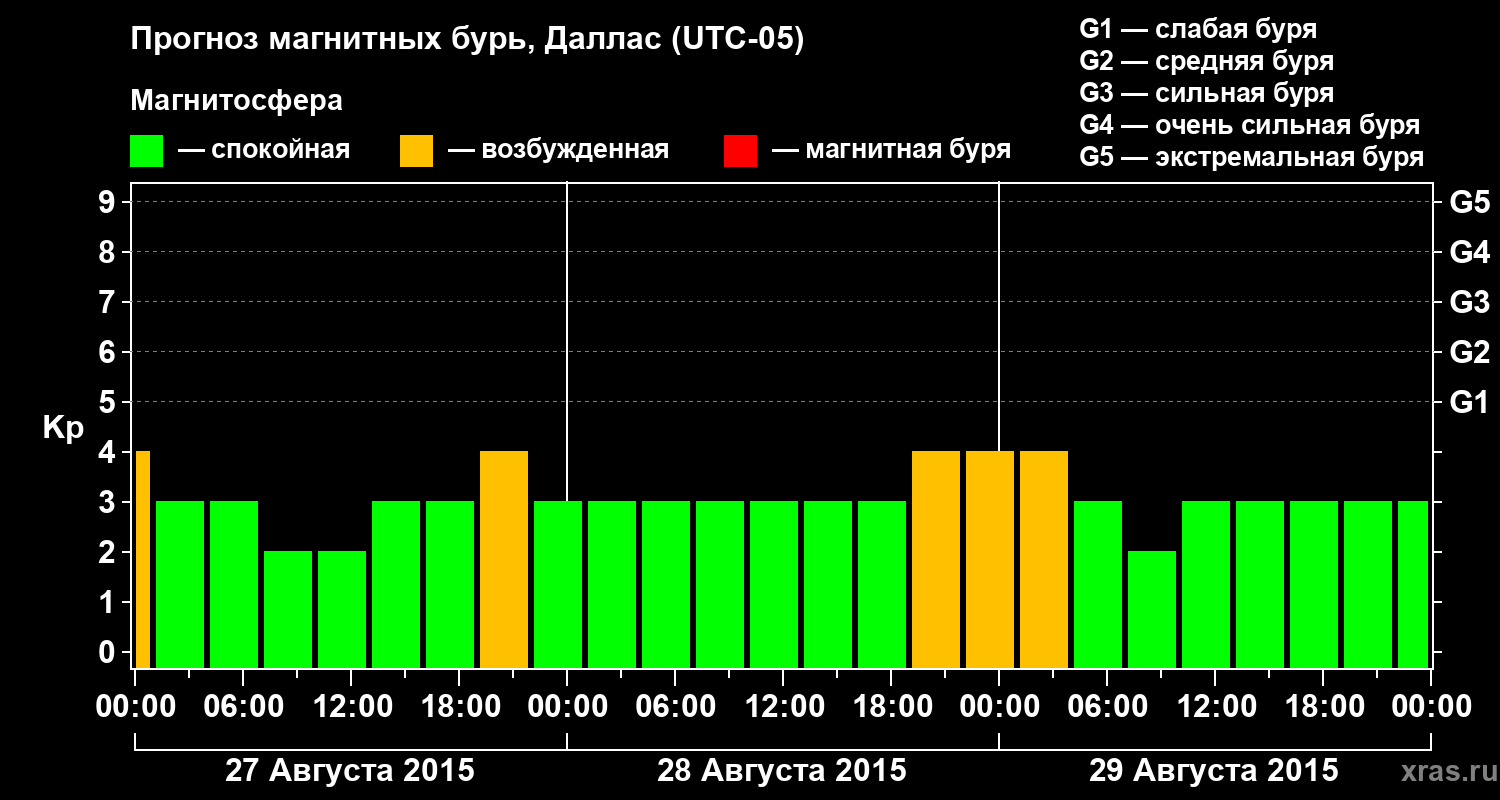Click the orange 'возбужденная' legend swatch
Image resolution: width=1500 pixels, height=800 pixels.
click(x=416, y=151)
